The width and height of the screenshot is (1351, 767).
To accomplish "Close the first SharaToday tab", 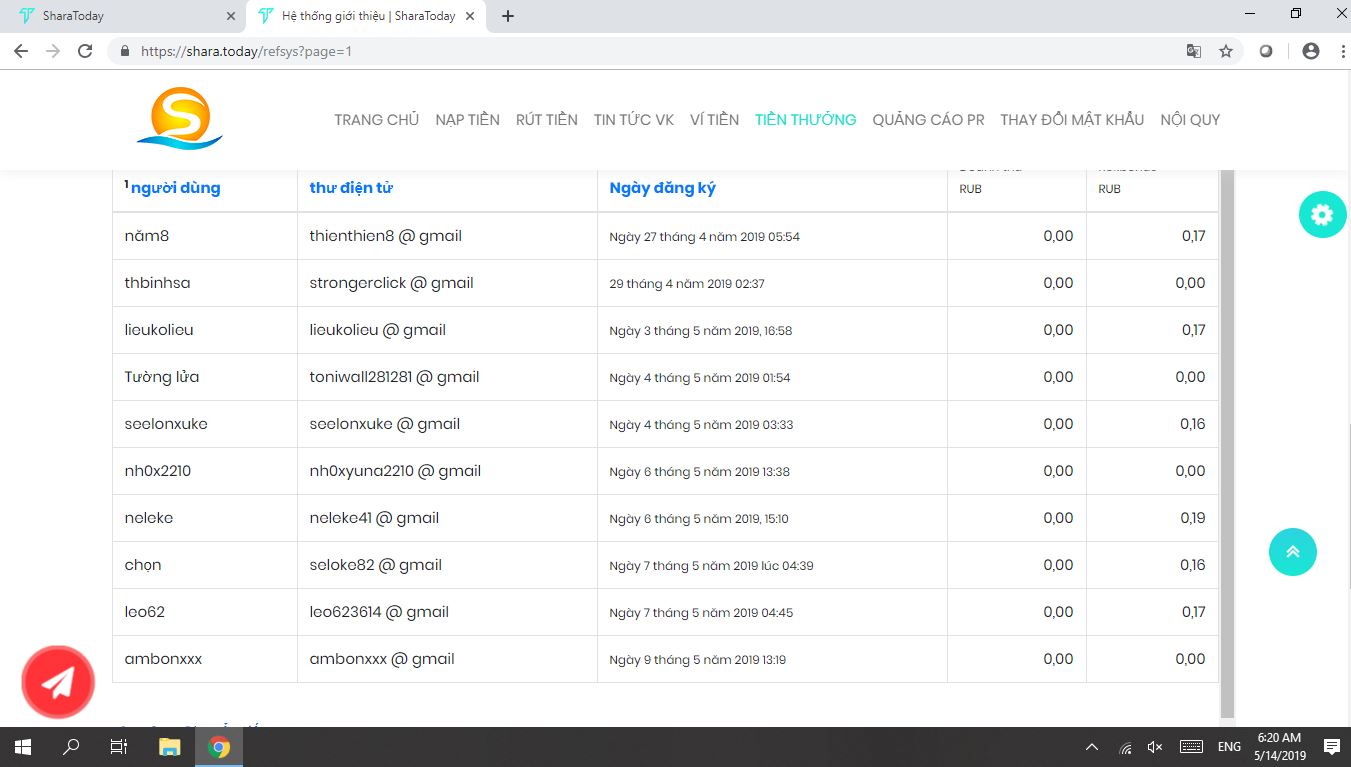I will coord(231,16).
